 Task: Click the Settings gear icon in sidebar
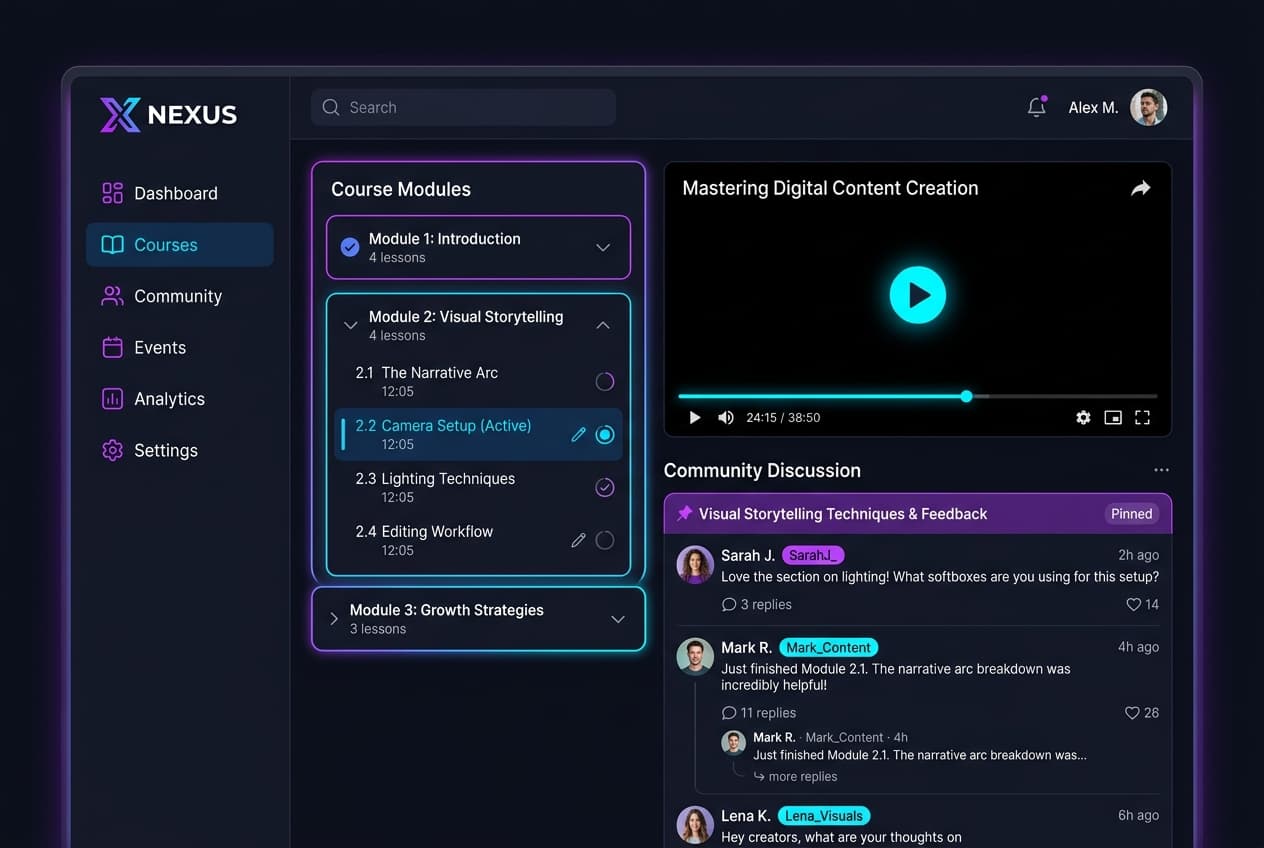tap(113, 450)
